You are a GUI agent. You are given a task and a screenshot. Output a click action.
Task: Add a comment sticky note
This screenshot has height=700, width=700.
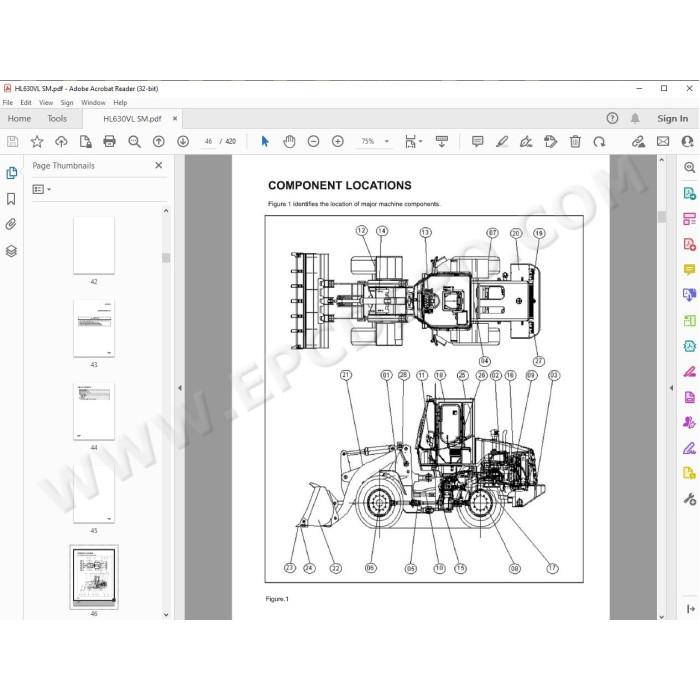point(477,142)
